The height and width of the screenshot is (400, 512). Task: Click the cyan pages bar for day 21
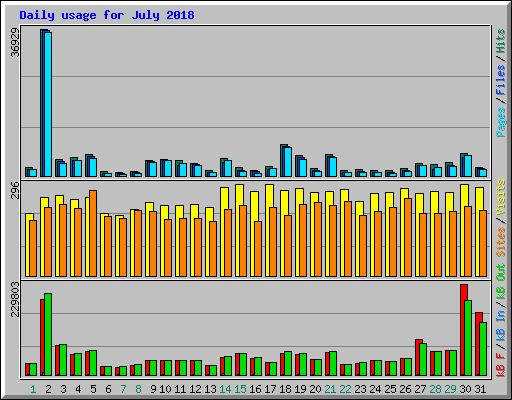333,167
